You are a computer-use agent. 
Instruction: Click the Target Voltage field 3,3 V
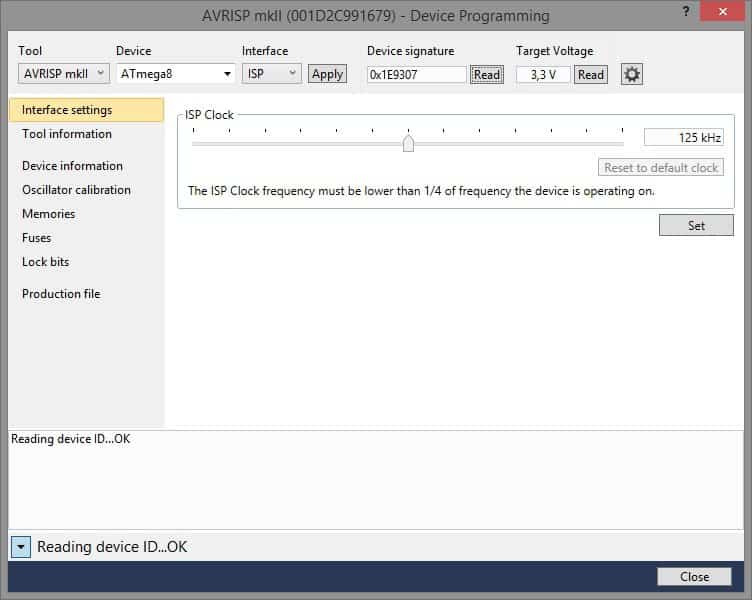543,74
